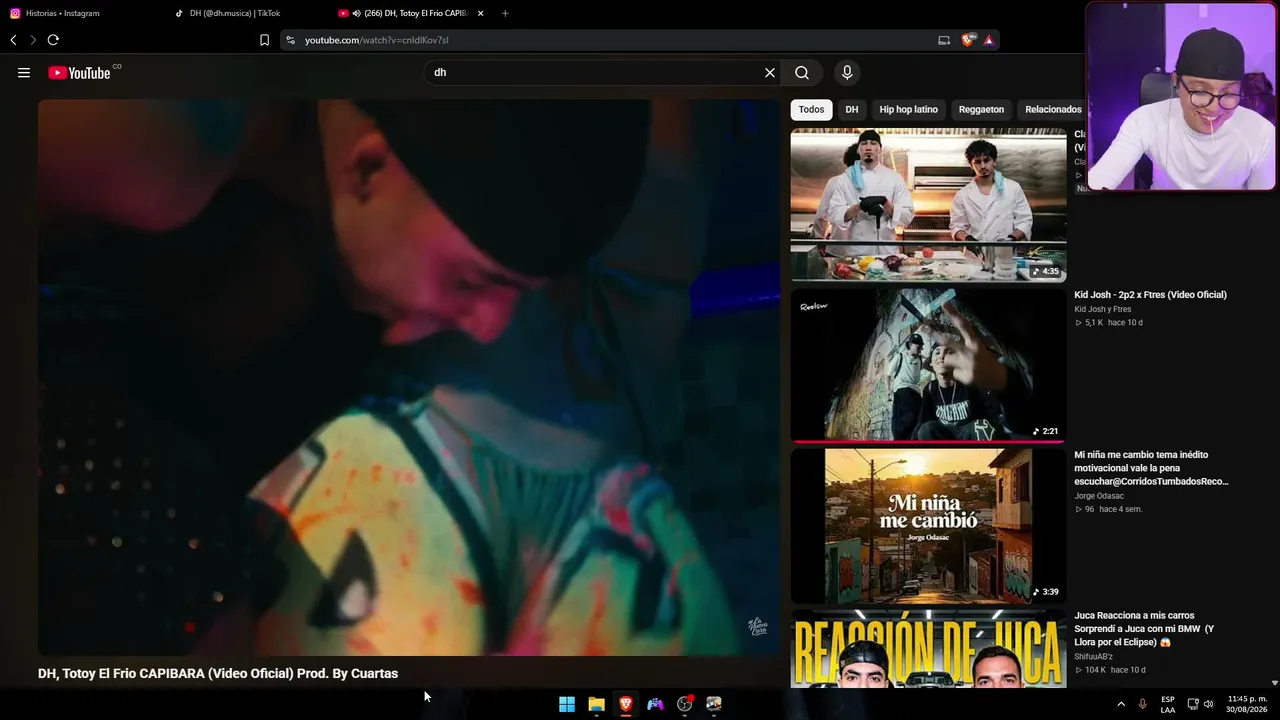
Task: Open the clock showing 11:45 p. m.
Action: click(x=1247, y=704)
